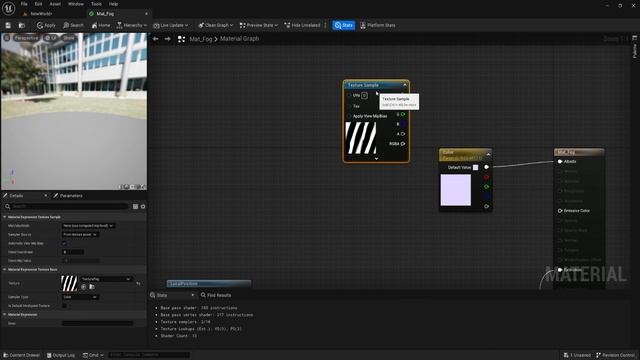This screenshot has width=640, height=360.
Task: Expand Texture Sample node bottom chevron
Action: tap(376, 159)
